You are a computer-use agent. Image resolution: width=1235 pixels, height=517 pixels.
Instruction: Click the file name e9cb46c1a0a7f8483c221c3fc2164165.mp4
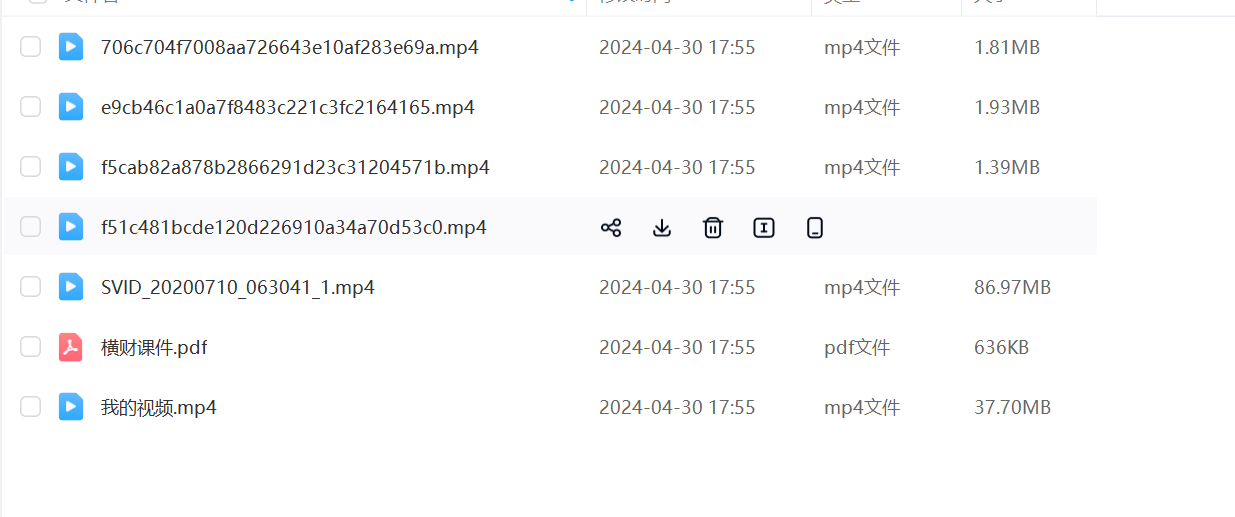[288, 108]
